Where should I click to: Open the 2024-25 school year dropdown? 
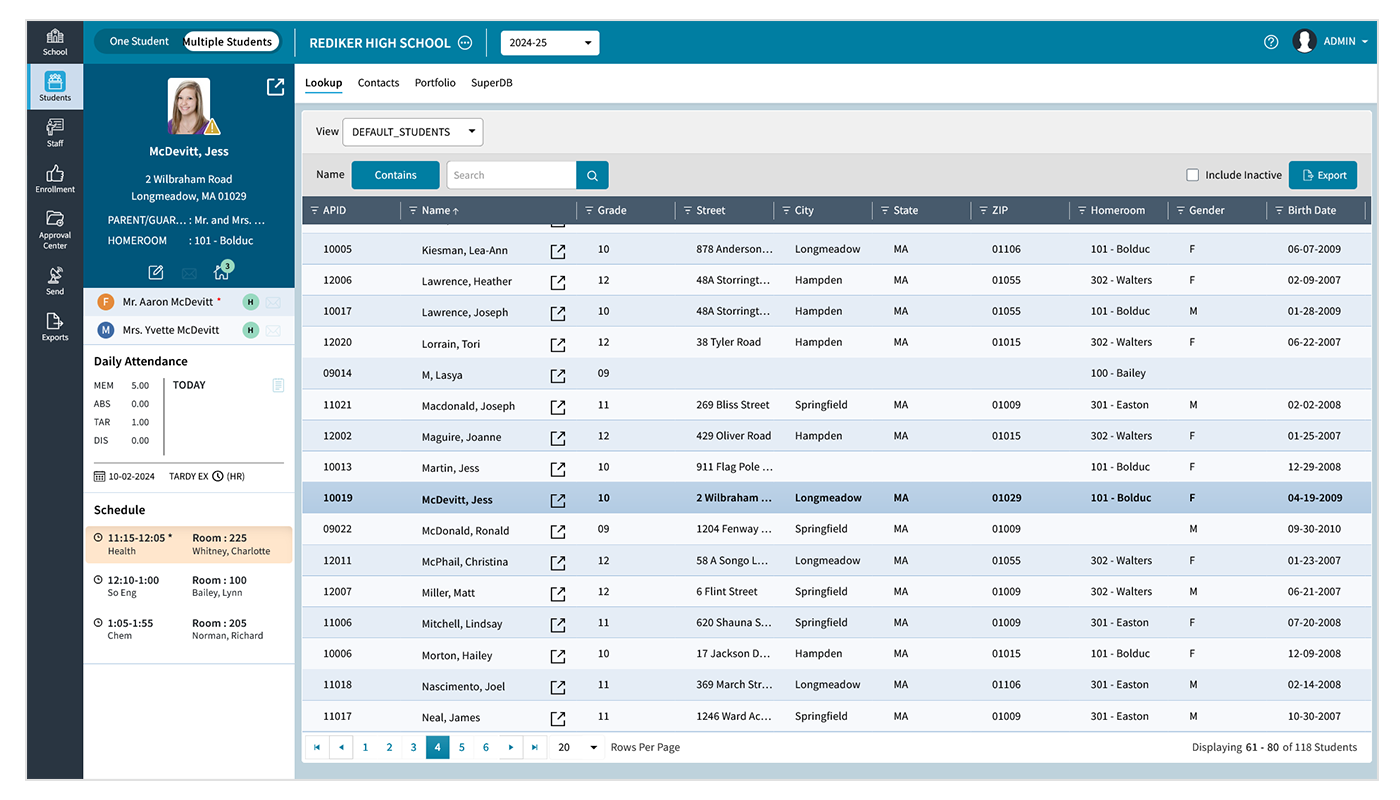549,43
